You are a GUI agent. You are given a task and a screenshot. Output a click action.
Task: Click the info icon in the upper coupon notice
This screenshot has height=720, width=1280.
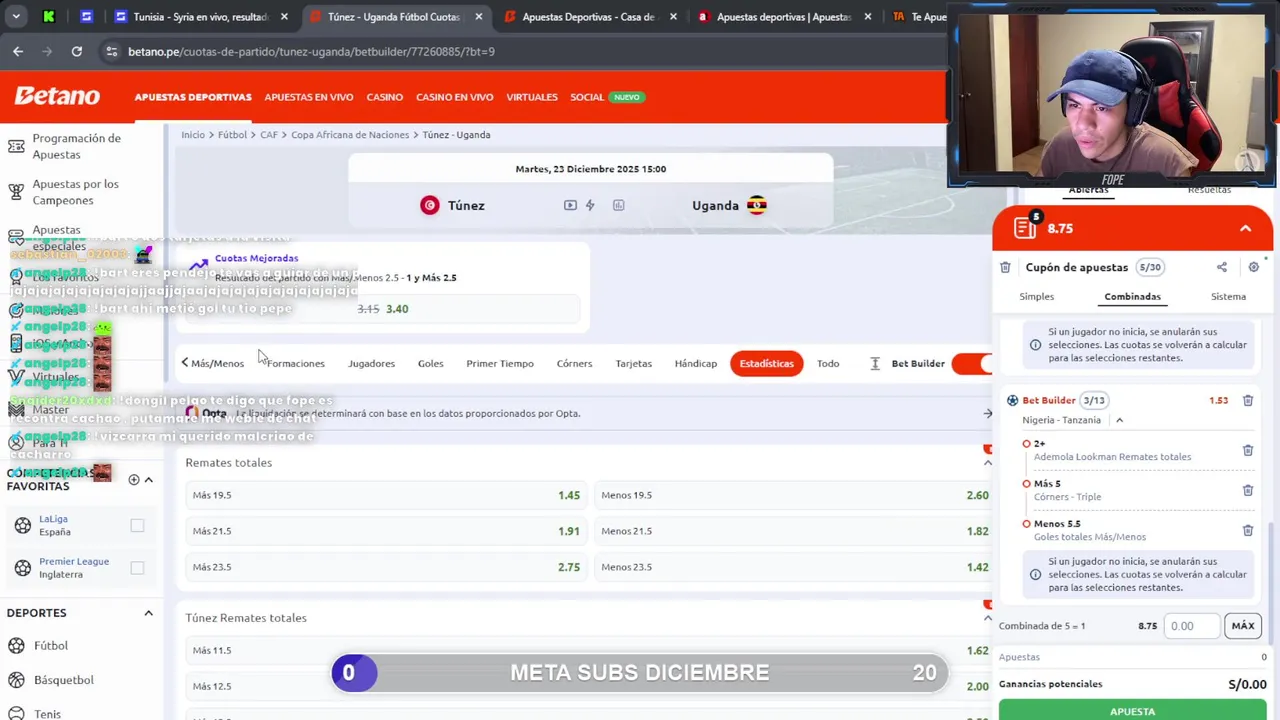click(1035, 344)
